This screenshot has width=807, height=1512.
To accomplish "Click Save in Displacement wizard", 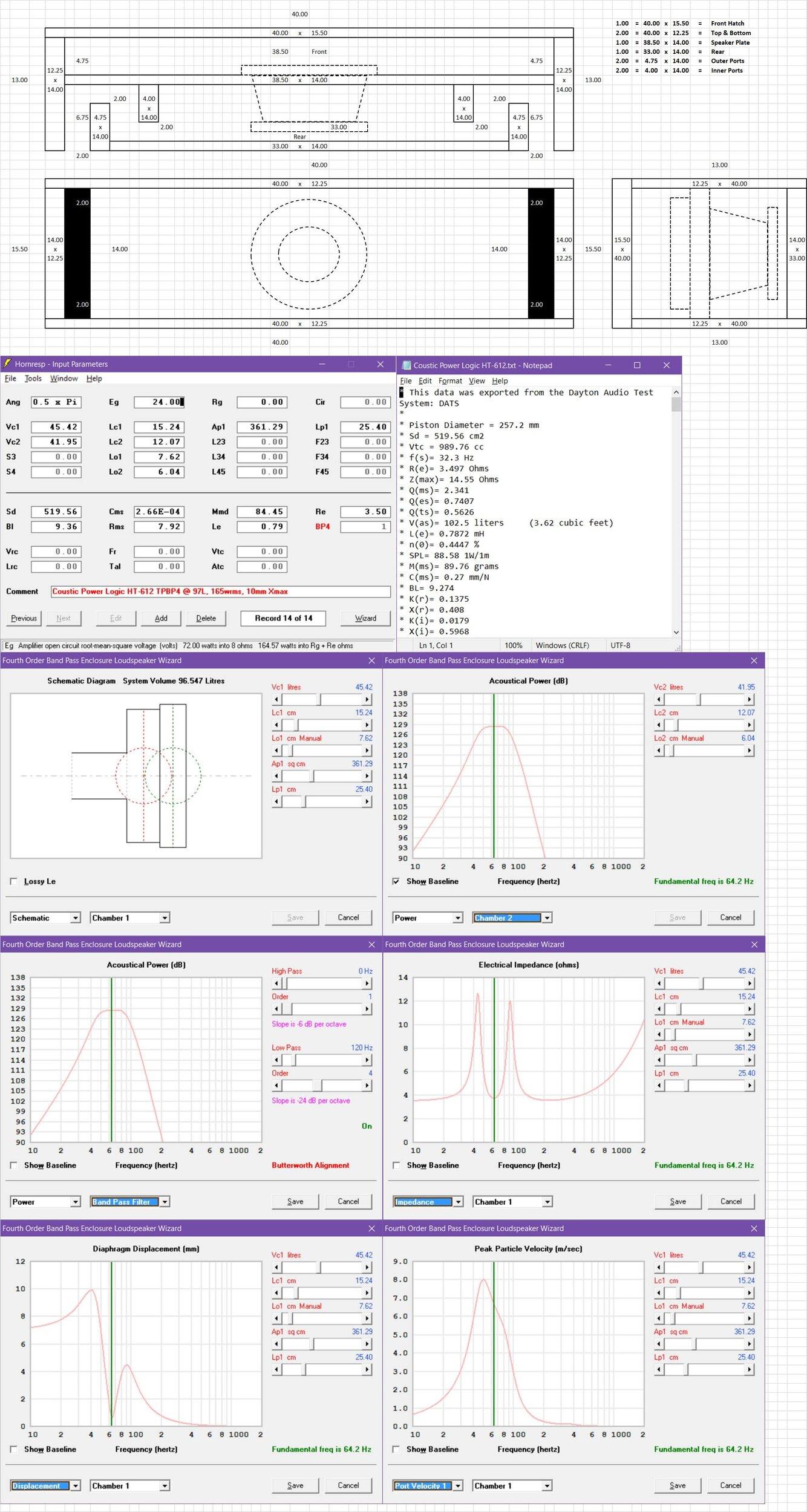I will 295,1485.
